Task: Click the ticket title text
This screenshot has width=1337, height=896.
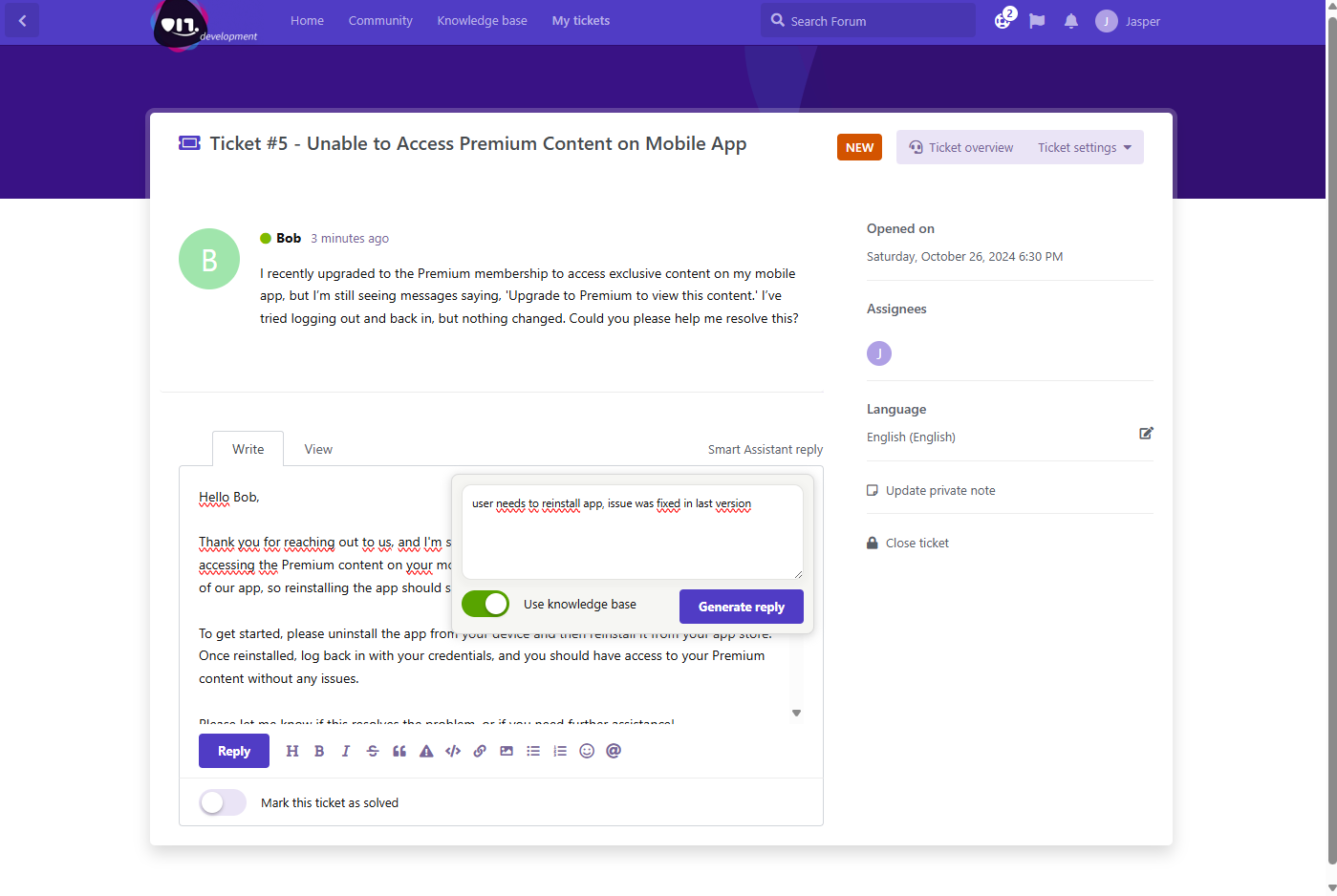Action: click(478, 143)
